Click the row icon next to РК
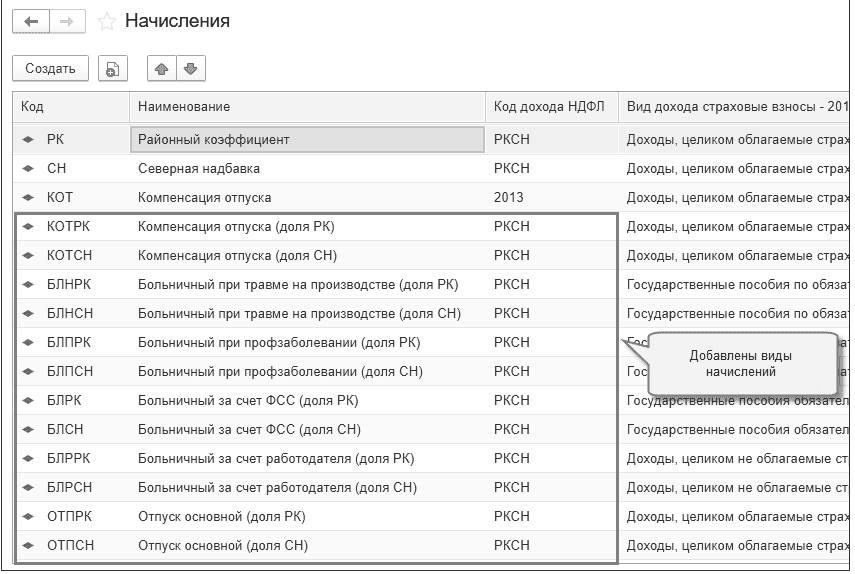Viewport: 855px width, 574px height. coord(29,140)
